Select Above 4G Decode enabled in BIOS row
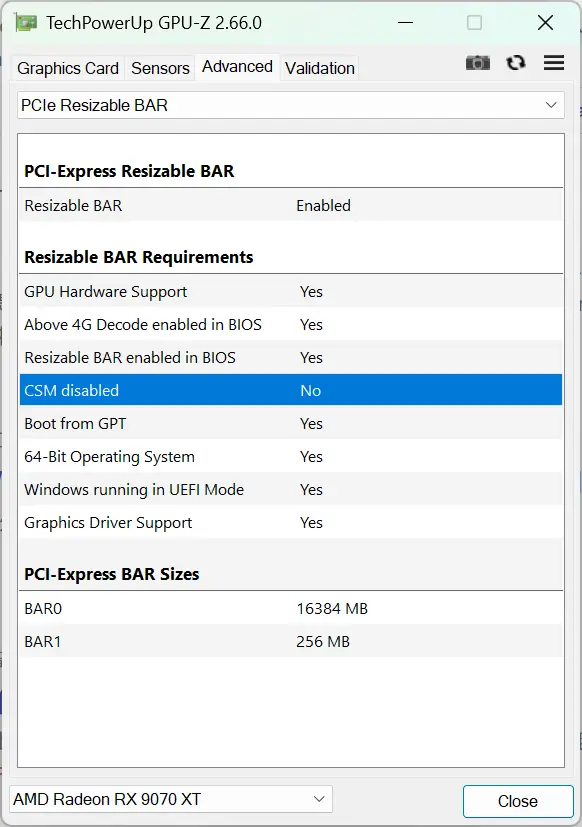Viewport: 582px width, 827px height. pos(291,324)
